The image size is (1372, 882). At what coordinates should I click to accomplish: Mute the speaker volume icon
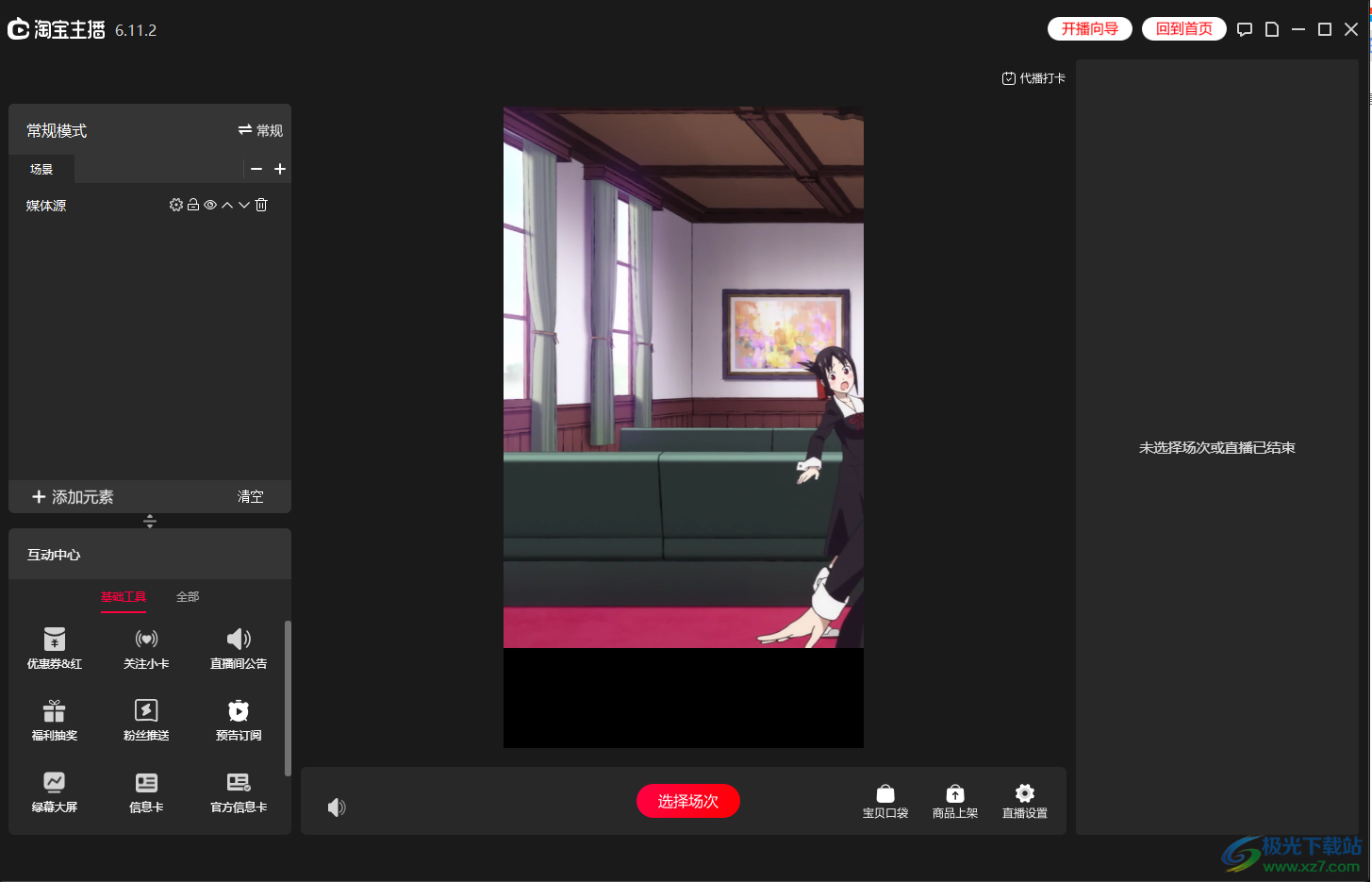pos(337,807)
